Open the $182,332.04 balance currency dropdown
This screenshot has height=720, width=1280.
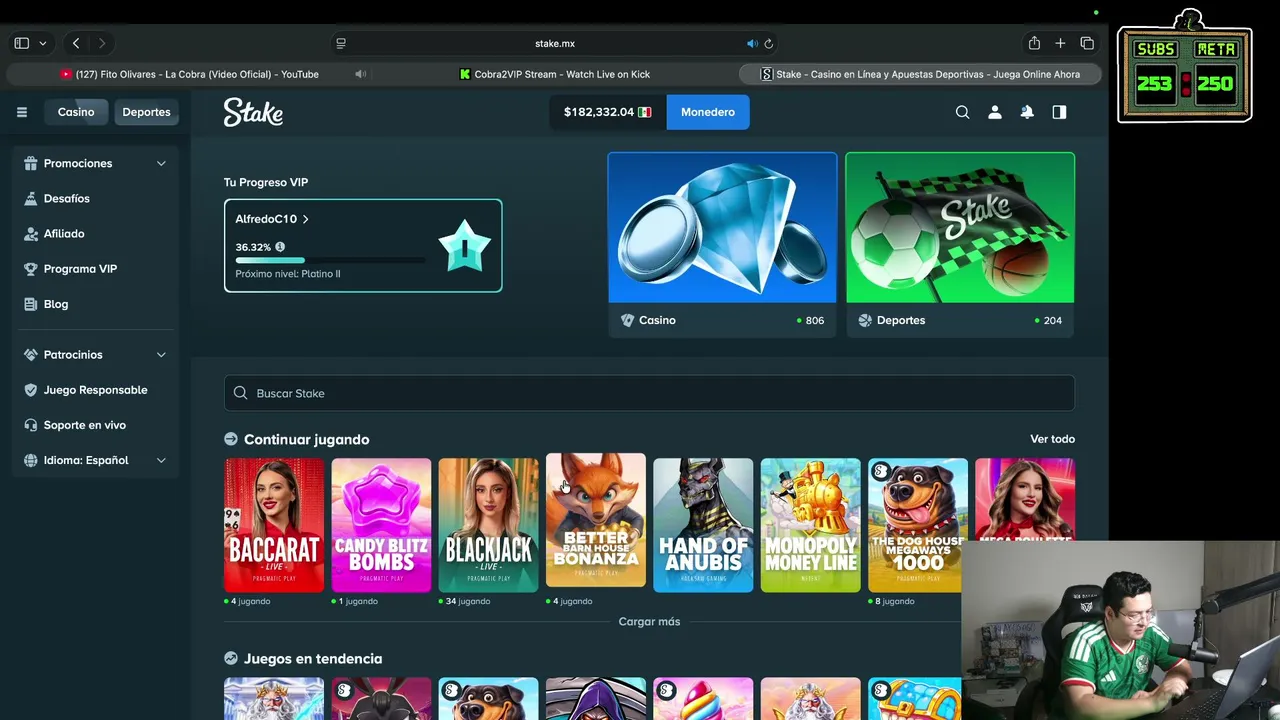pyautogui.click(x=607, y=112)
